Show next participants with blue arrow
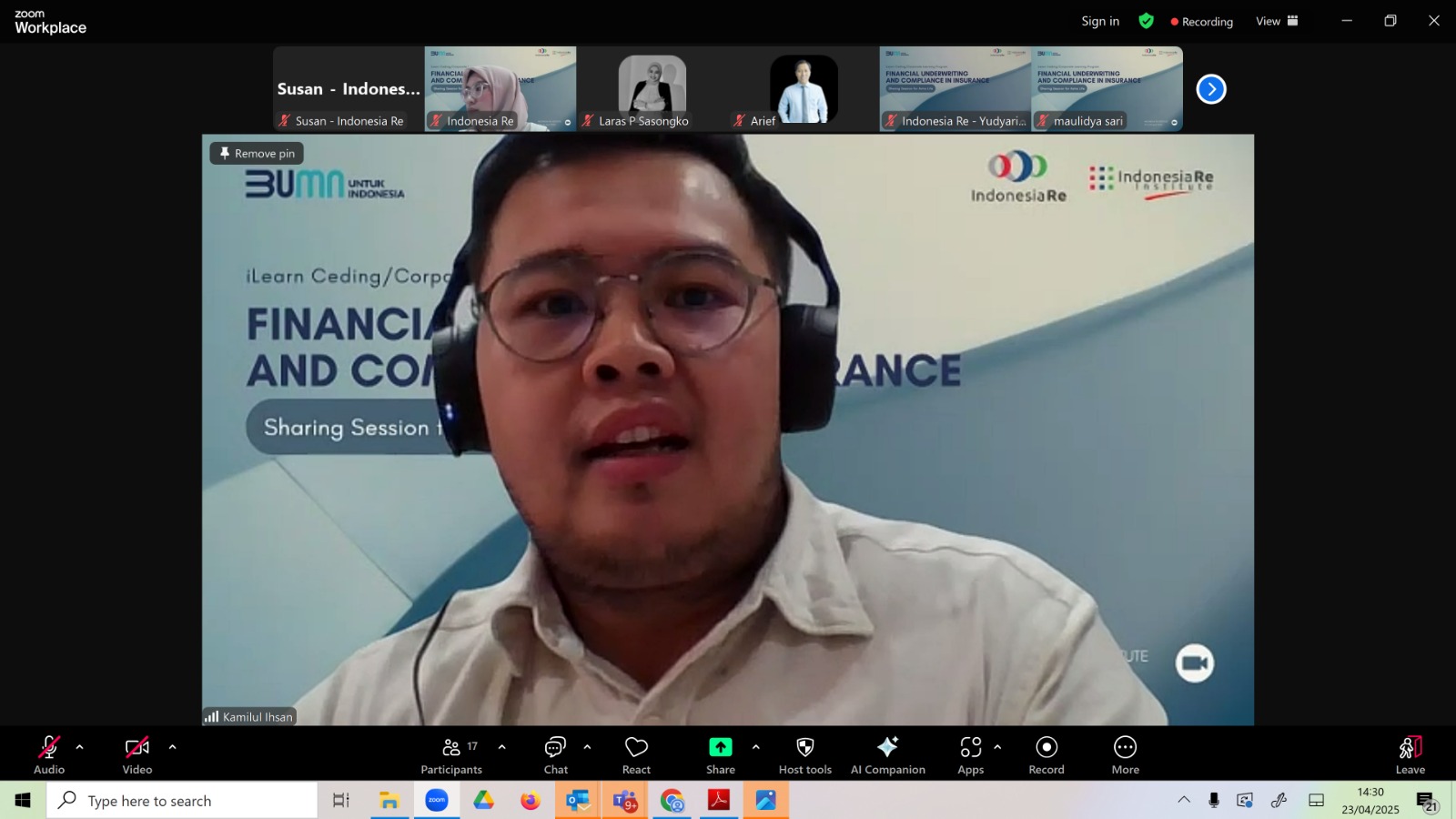Viewport: 1456px width, 819px height. point(1211,89)
